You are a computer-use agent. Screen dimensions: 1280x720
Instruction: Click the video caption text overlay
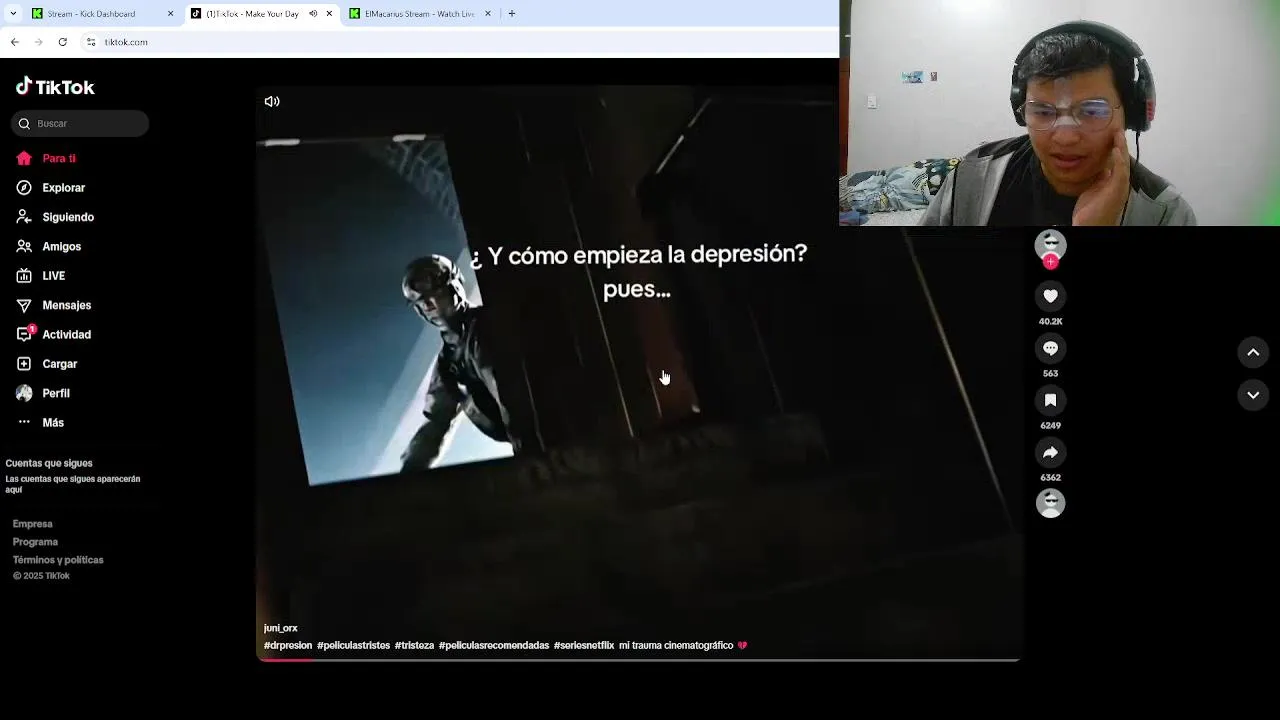coord(638,271)
